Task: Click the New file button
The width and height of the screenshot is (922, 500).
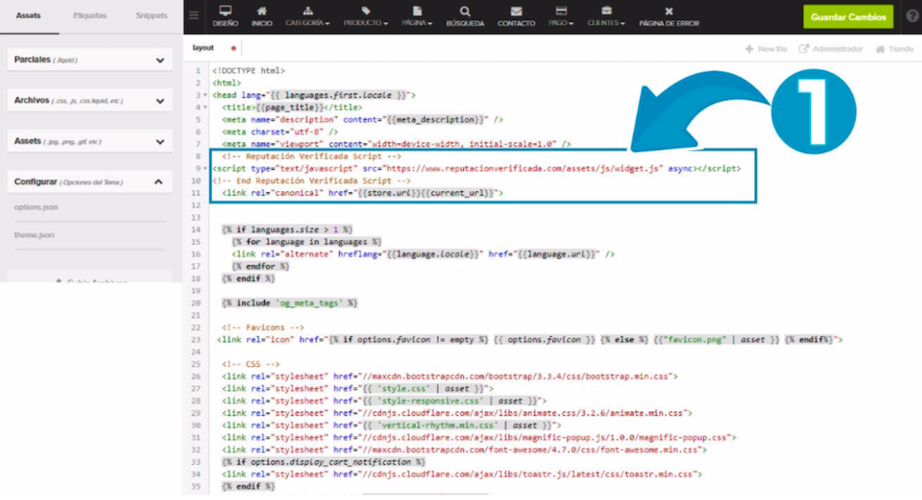Action: click(766, 49)
